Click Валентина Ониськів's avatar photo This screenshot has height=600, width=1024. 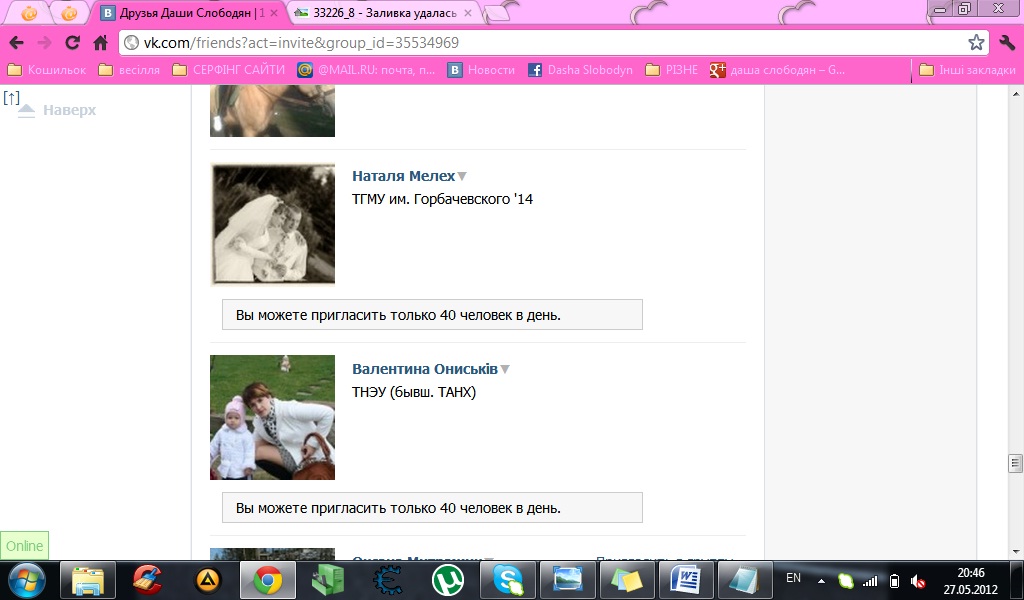pyautogui.click(x=272, y=417)
